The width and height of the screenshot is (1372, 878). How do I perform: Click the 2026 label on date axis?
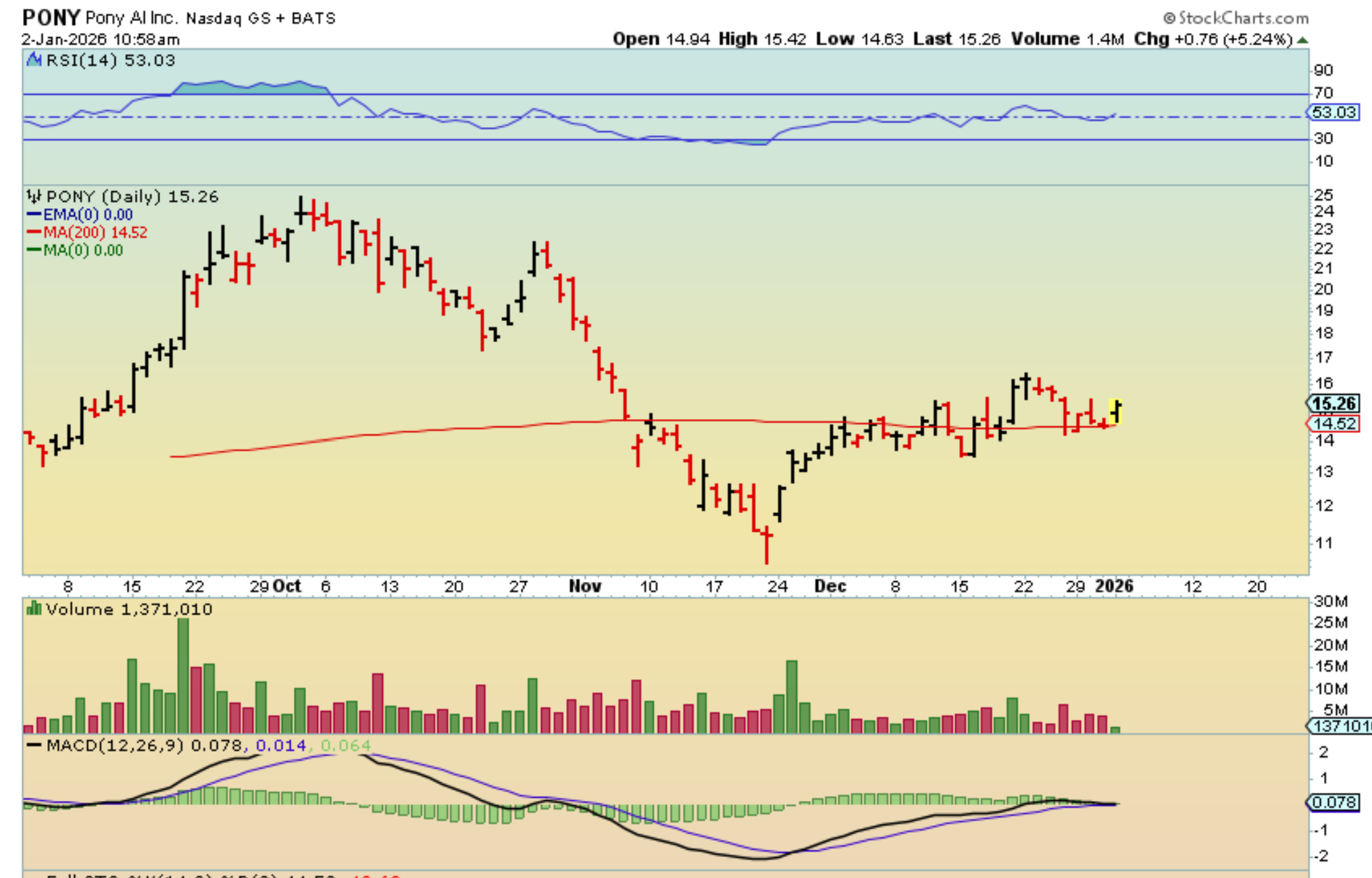click(1114, 586)
